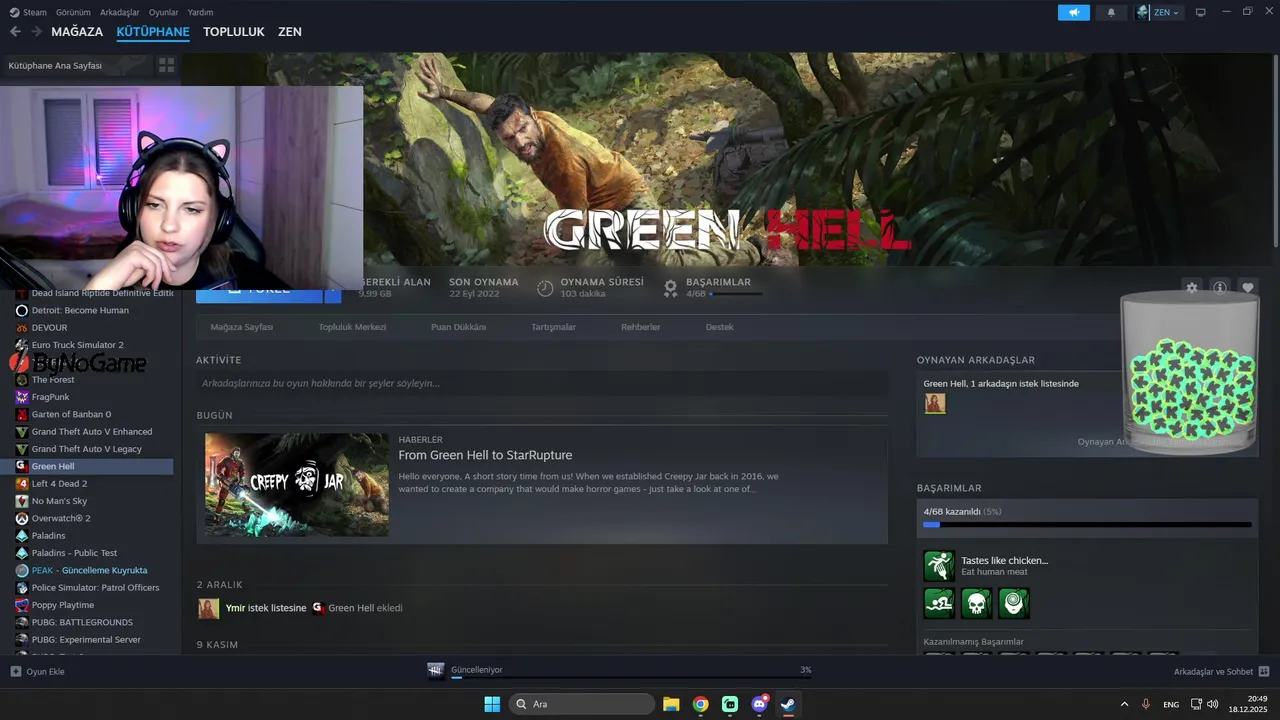The image size is (1280, 720).
Task: Open friend avatar in wishlist panel
Action: click(x=935, y=403)
